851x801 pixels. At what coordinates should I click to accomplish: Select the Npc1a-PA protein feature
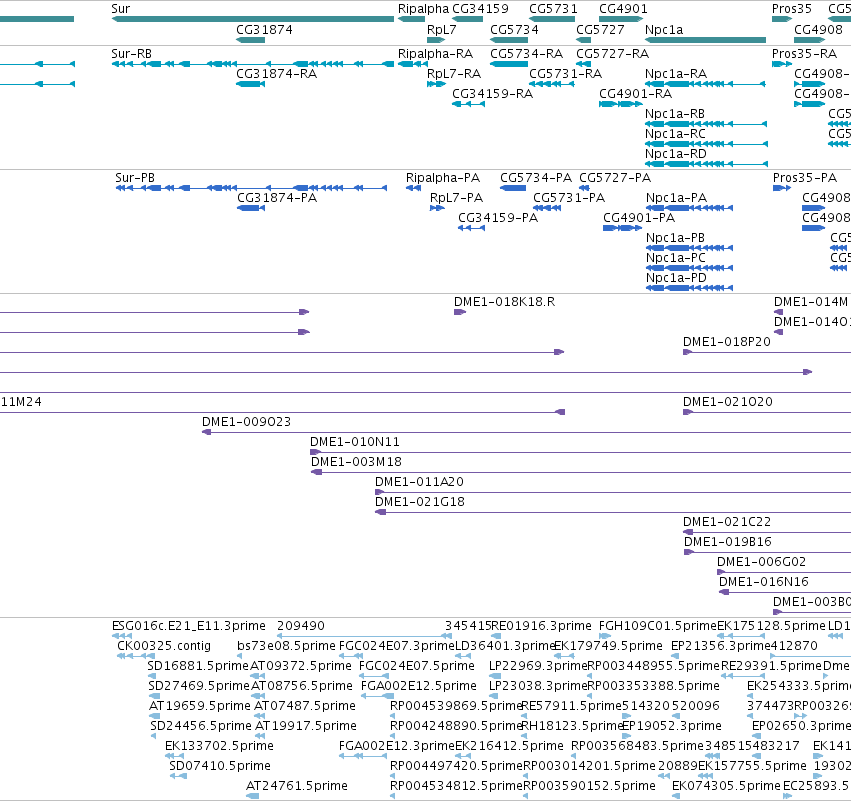(689, 208)
